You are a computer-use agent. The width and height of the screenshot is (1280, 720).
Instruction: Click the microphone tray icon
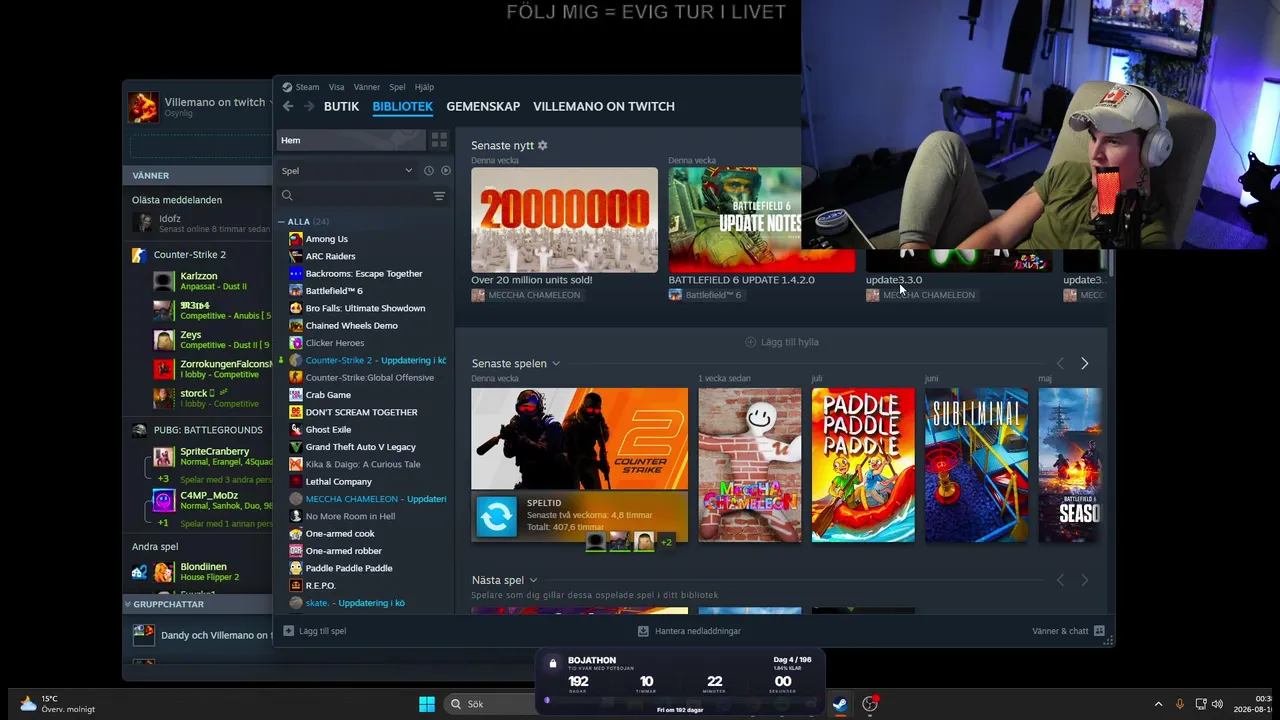[x=1180, y=704]
